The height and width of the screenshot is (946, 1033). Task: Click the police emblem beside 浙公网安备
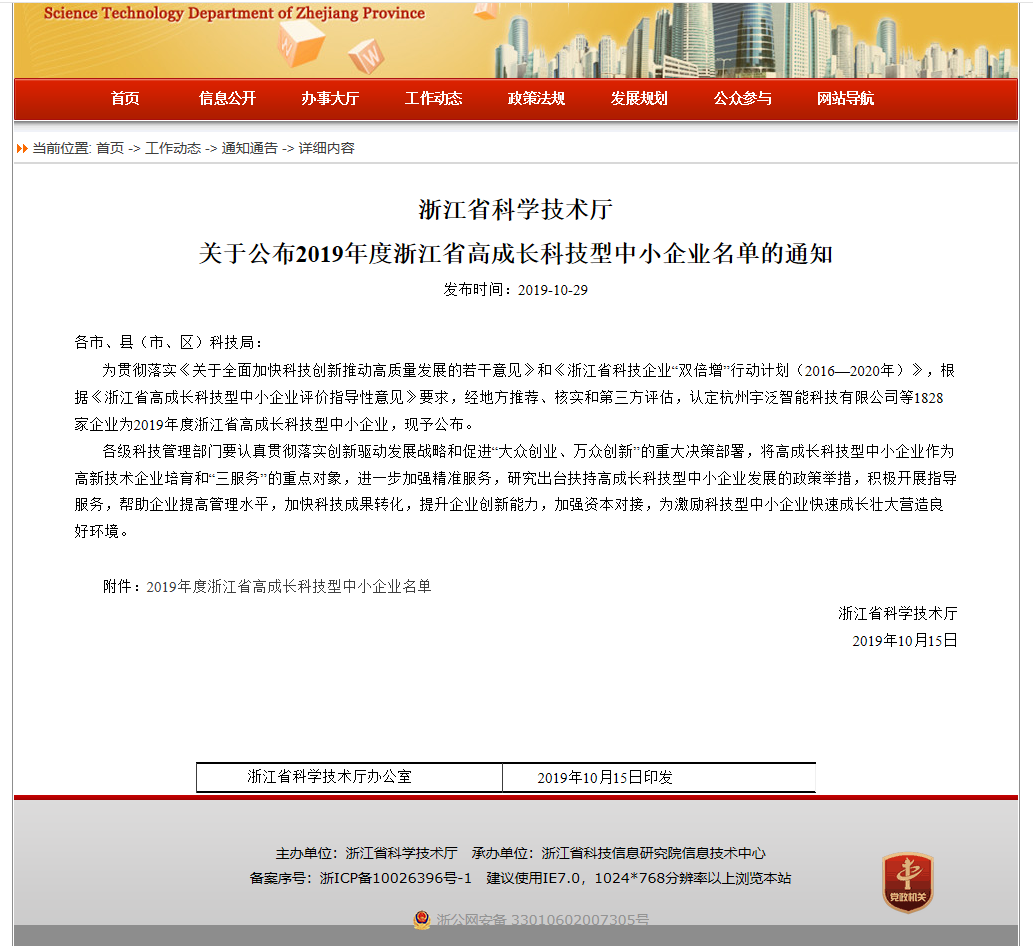[422, 919]
